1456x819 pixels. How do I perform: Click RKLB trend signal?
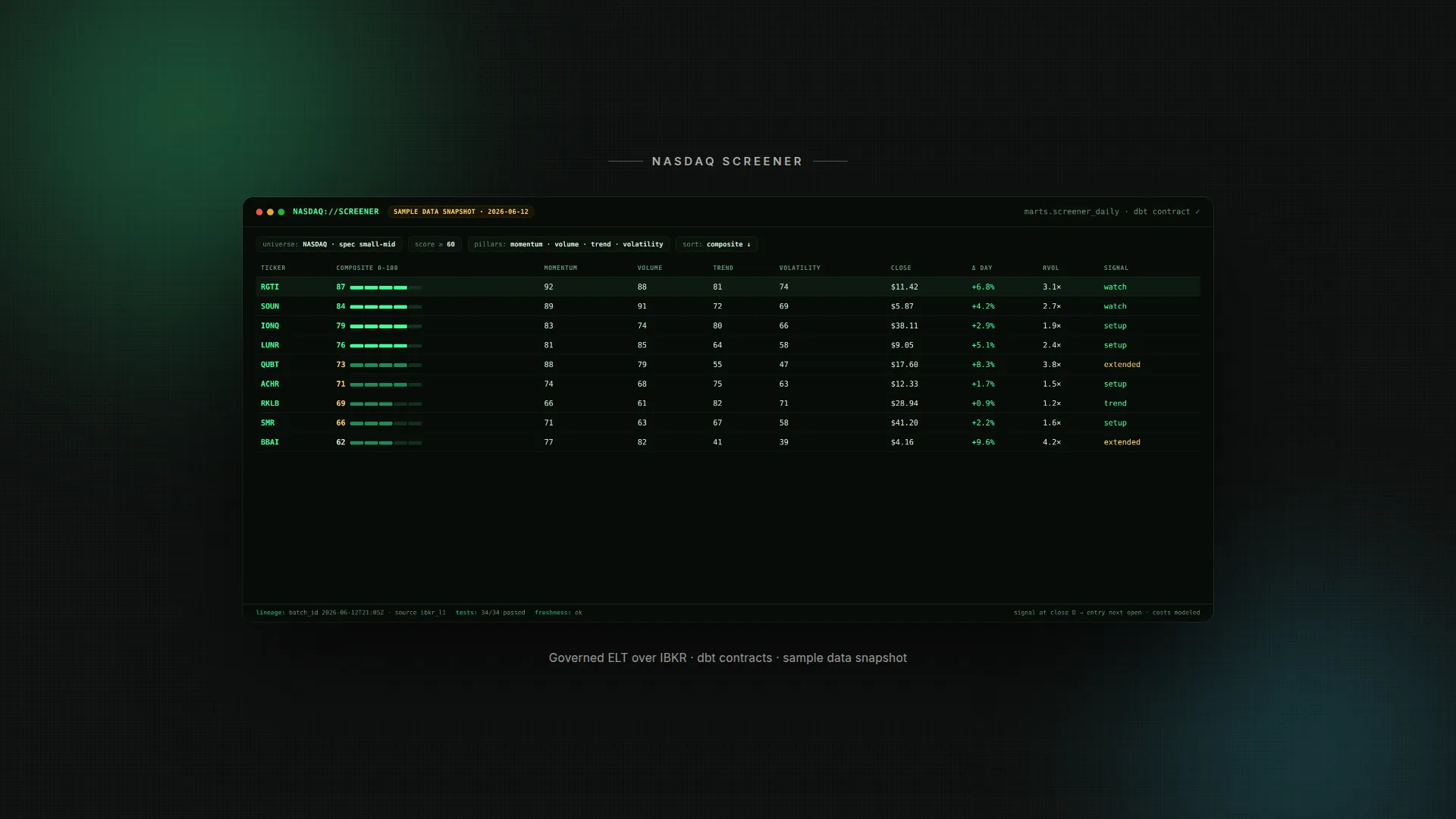coord(1116,403)
